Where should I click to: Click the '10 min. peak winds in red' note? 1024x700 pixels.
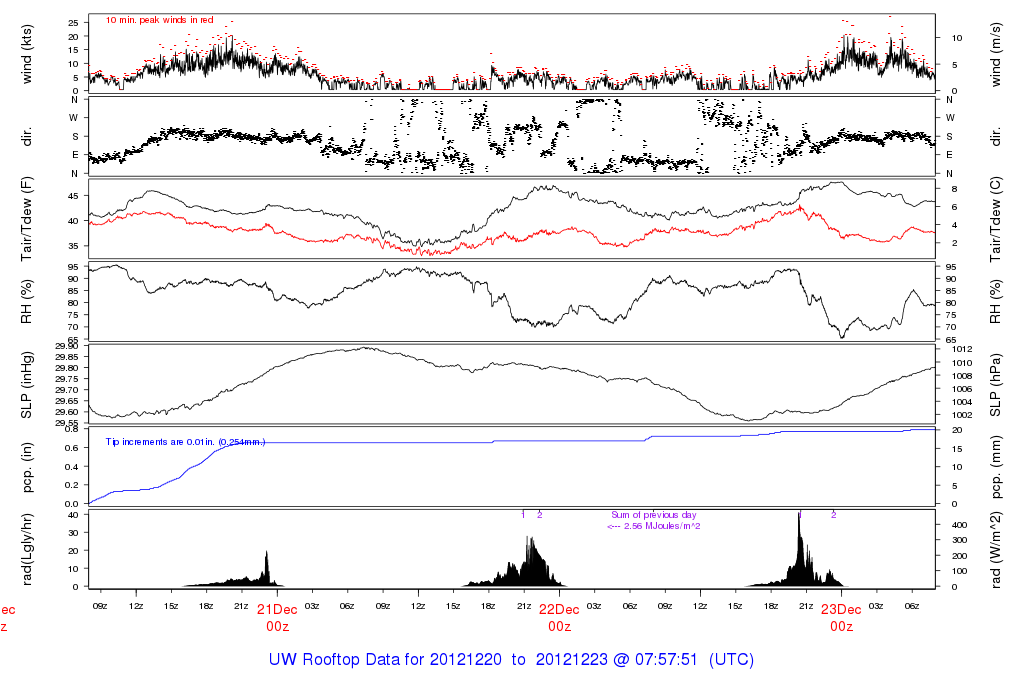tap(159, 20)
